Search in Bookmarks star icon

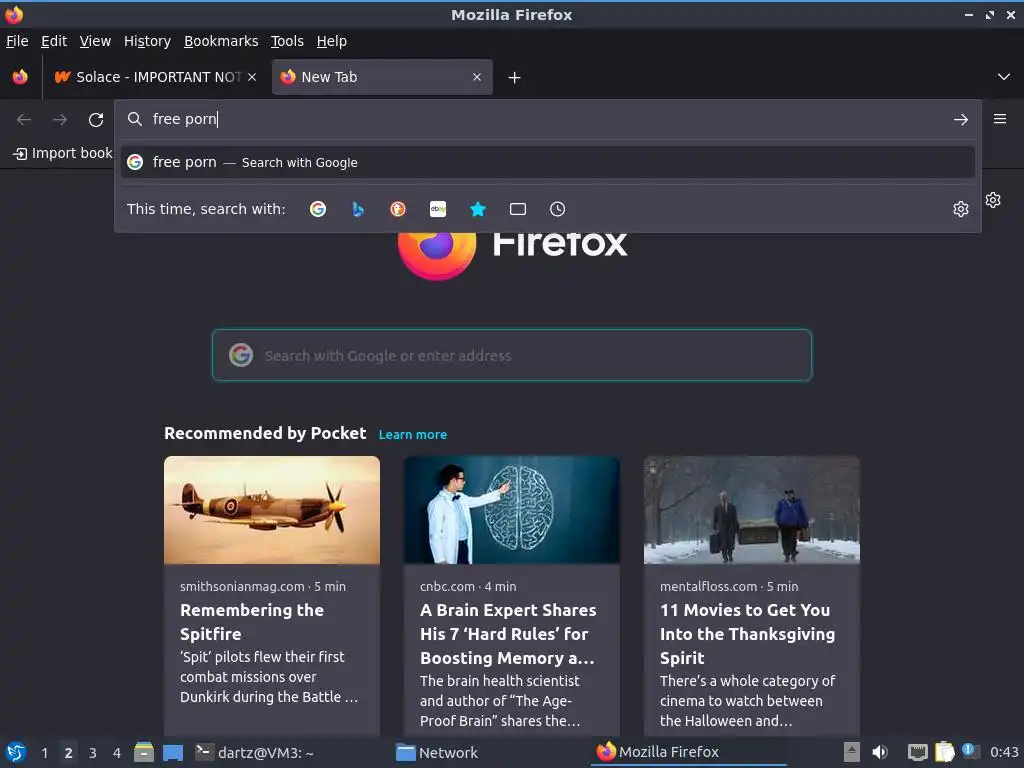pos(478,209)
